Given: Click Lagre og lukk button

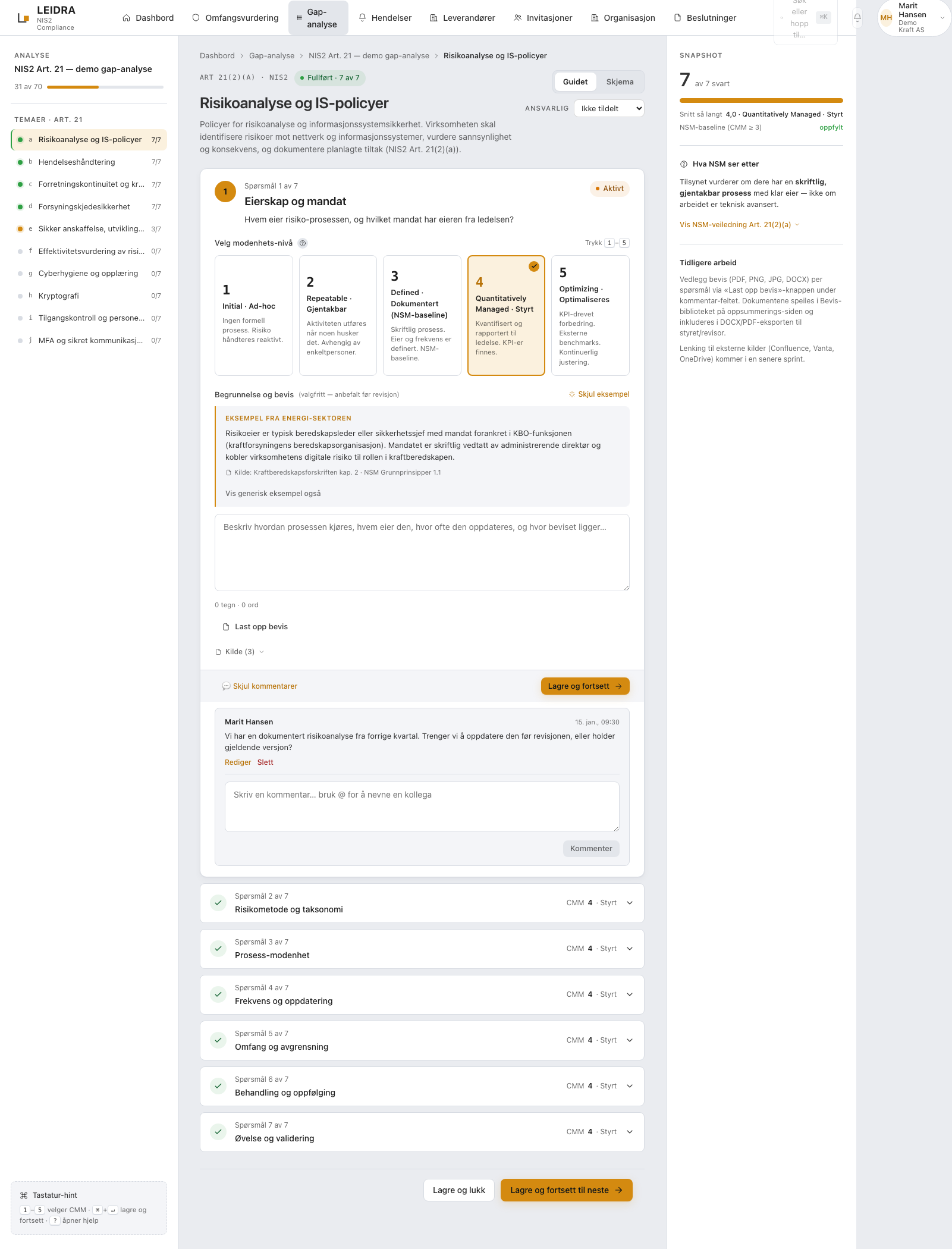Looking at the screenshot, I should point(459,1190).
